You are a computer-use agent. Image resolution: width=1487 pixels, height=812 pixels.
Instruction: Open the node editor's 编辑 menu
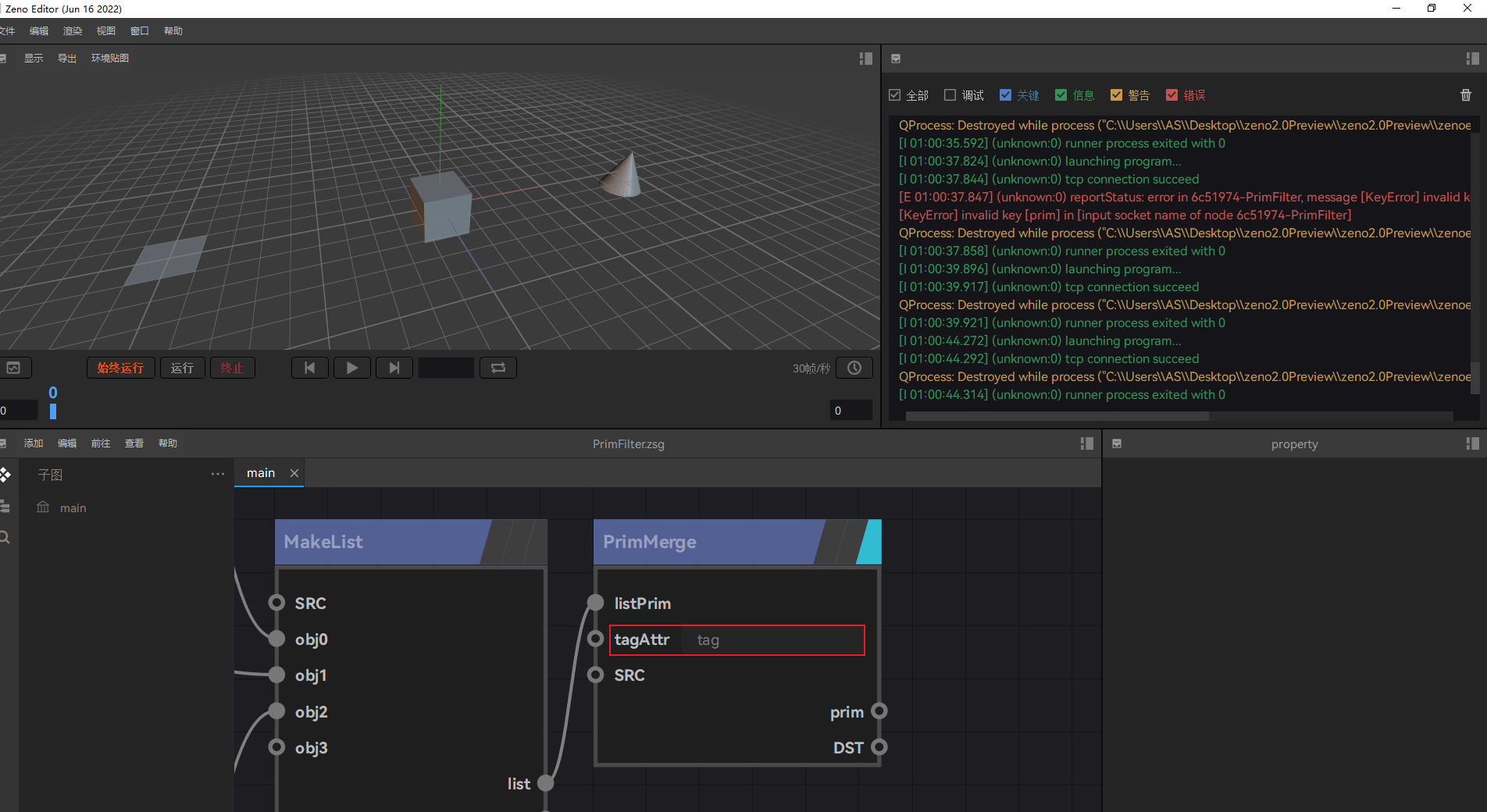(x=67, y=443)
